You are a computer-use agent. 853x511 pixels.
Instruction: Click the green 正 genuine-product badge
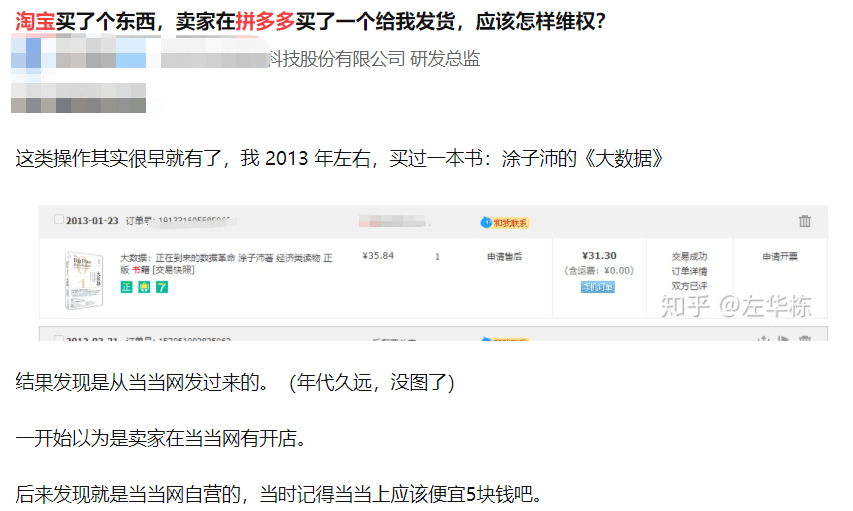click(x=126, y=287)
